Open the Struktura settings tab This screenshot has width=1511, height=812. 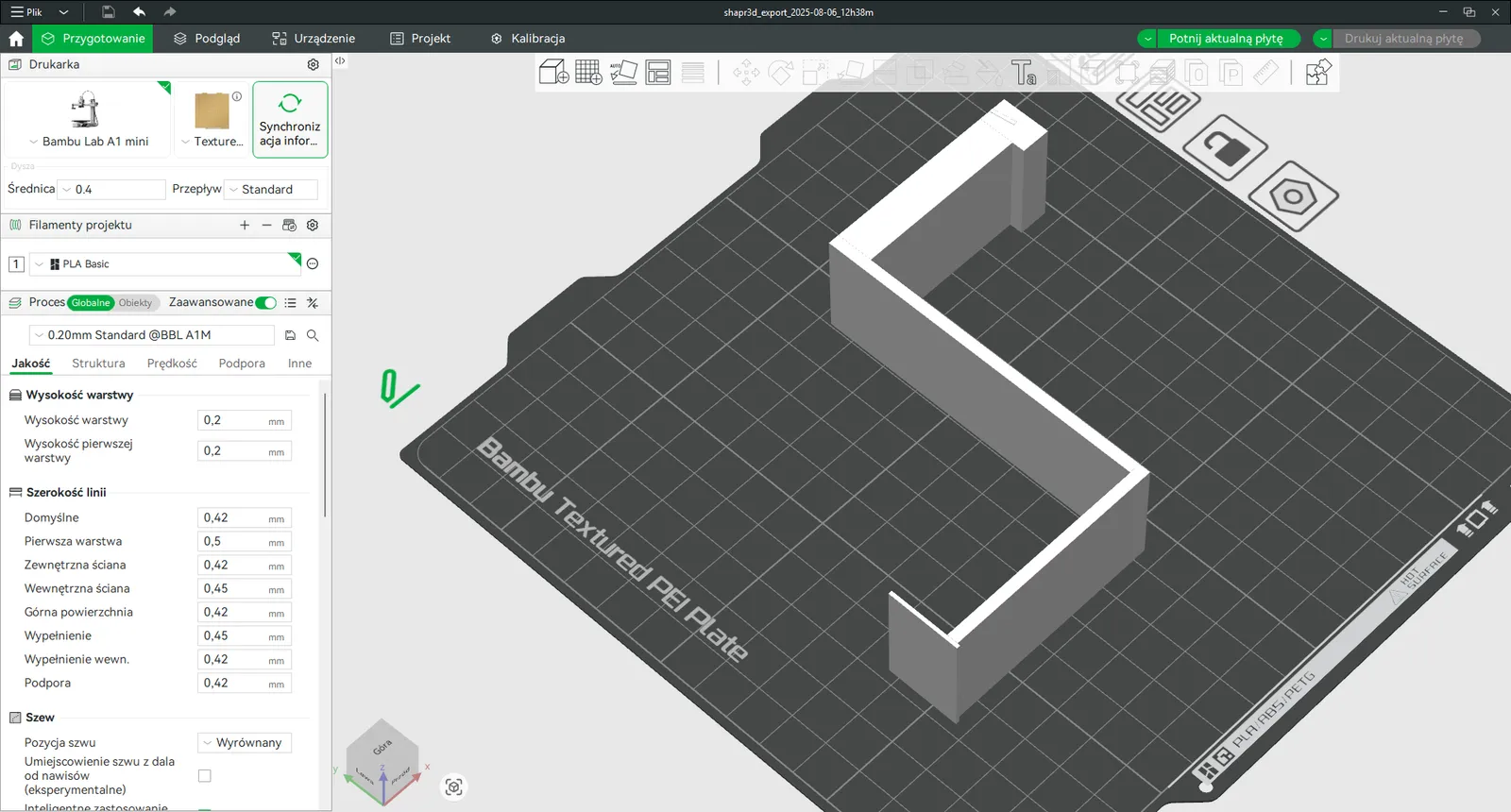coord(98,364)
